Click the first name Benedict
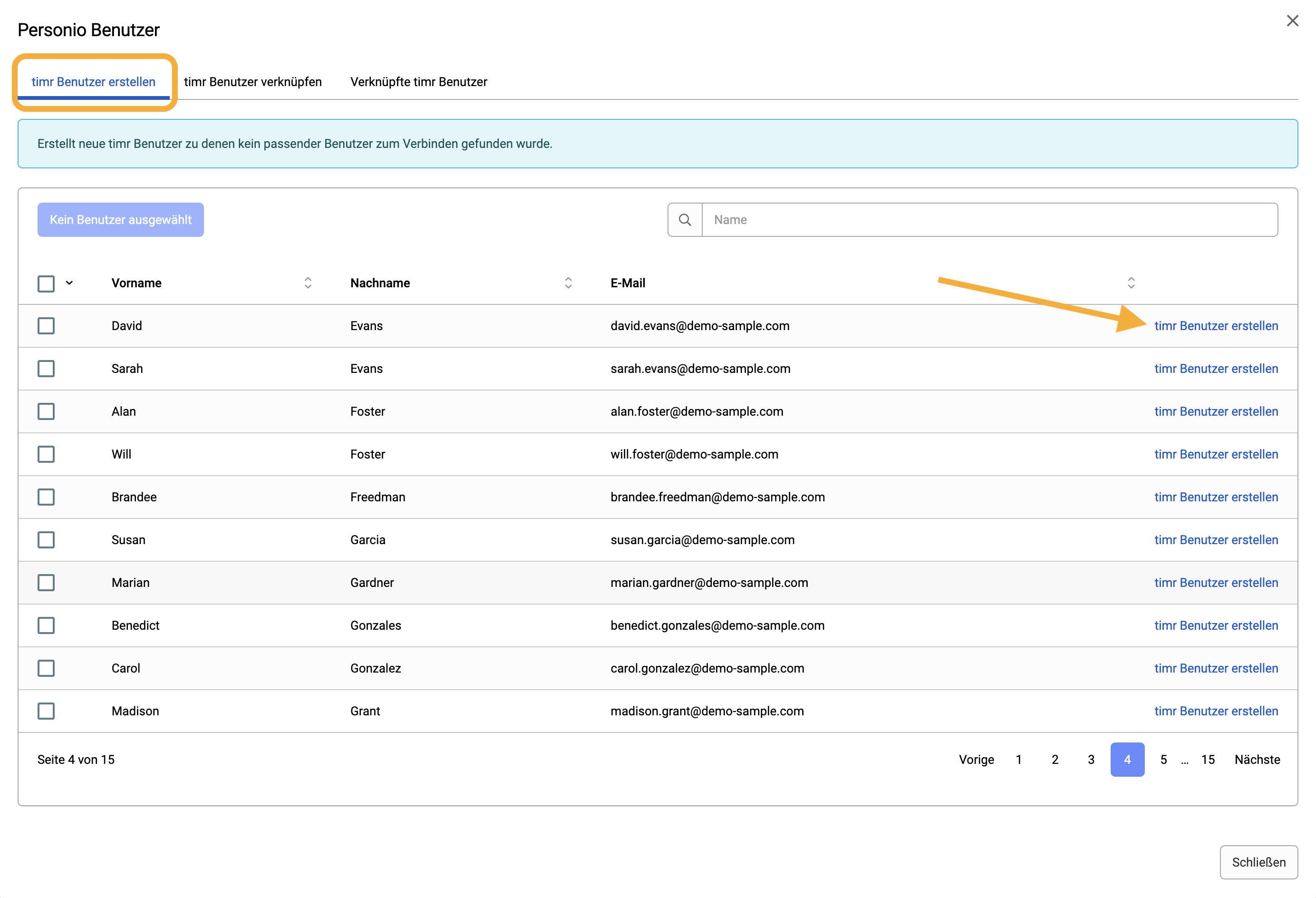 coord(135,625)
